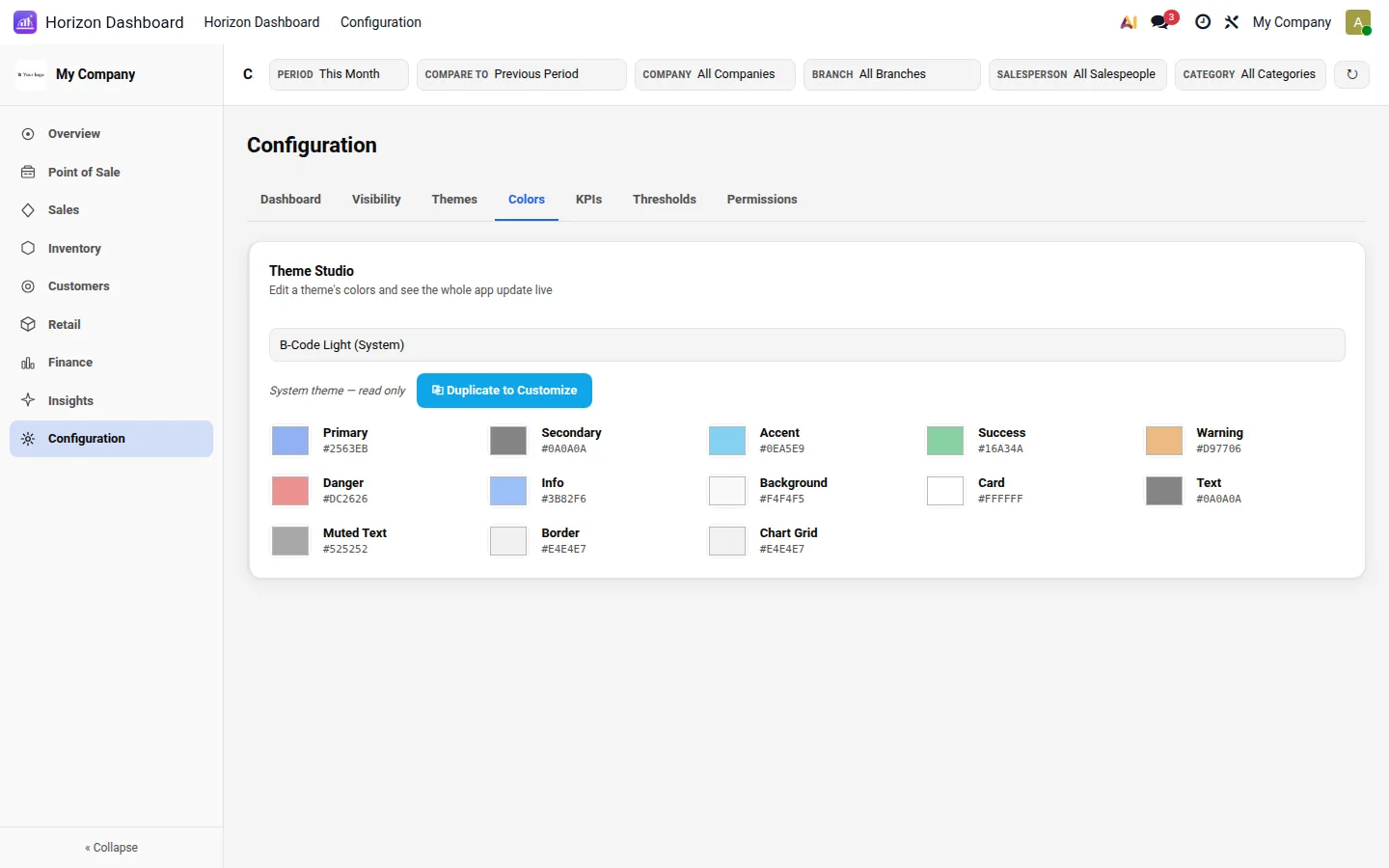Screen dimensions: 1389x868
Task: Collapse the sidebar
Action: [112, 848]
